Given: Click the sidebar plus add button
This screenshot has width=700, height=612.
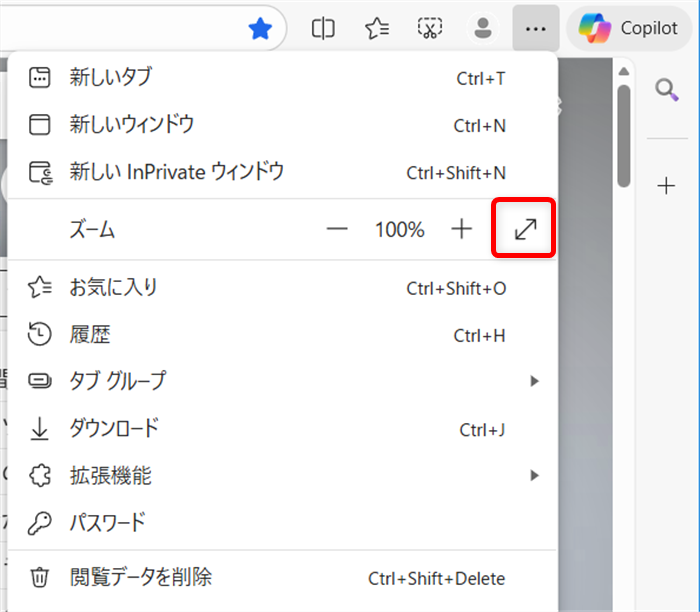Looking at the screenshot, I should click(666, 186).
